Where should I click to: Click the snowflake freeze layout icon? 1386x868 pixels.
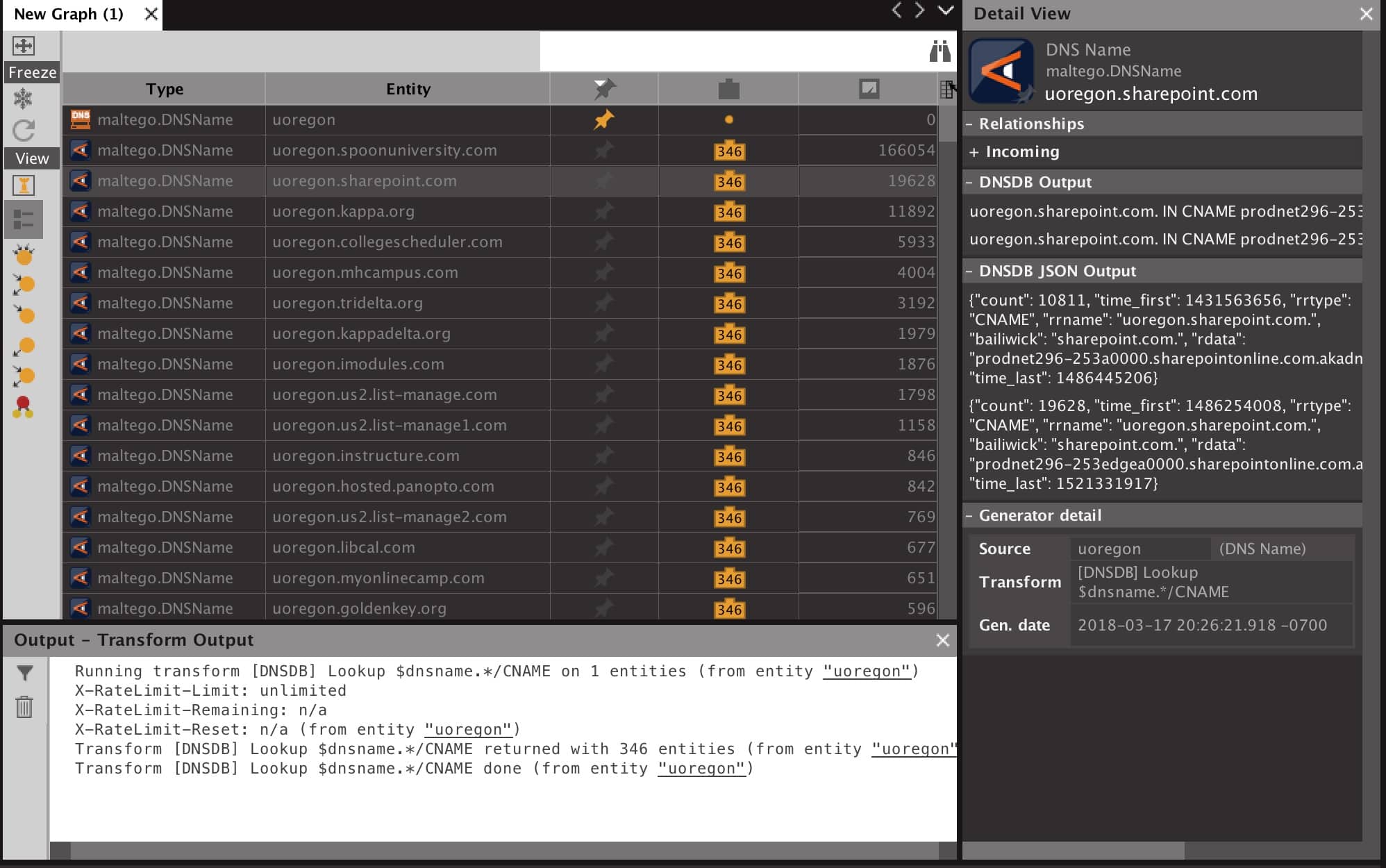click(24, 99)
